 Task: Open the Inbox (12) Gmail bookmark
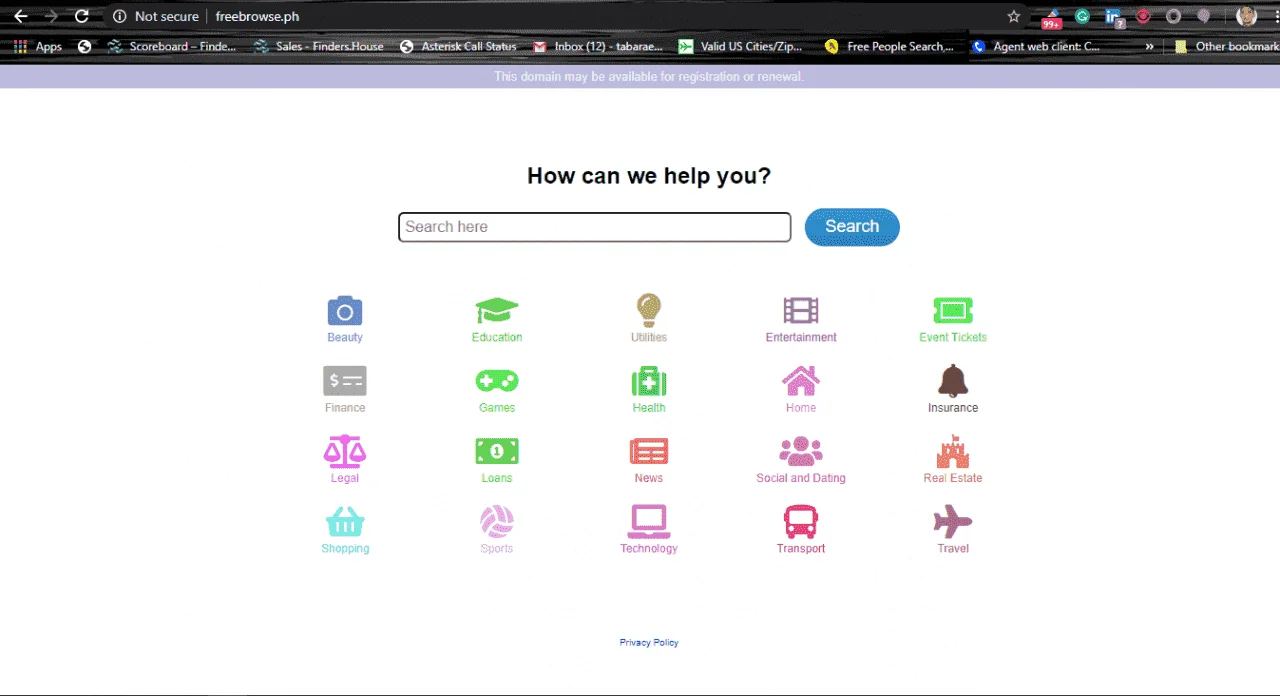point(598,46)
